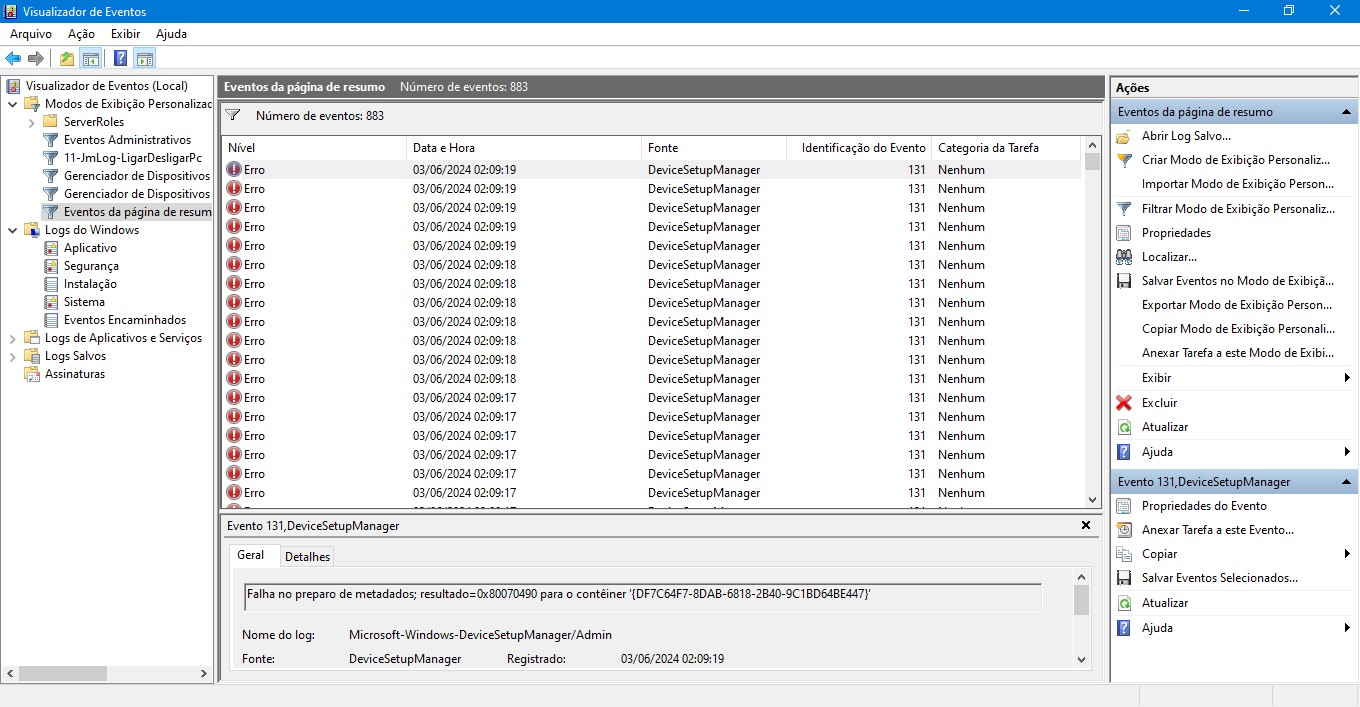This screenshot has height=707, width=1360.
Task: Click the Fonte column header
Action: 712,148
